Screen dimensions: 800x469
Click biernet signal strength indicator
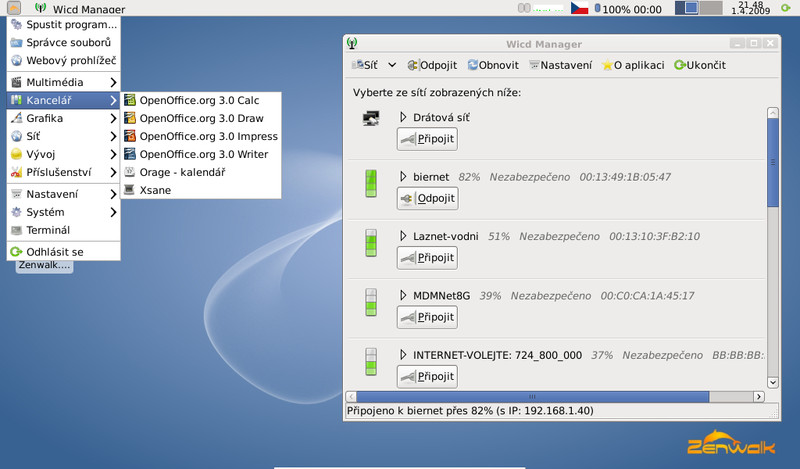pyautogui.click(x=371, y=183)
